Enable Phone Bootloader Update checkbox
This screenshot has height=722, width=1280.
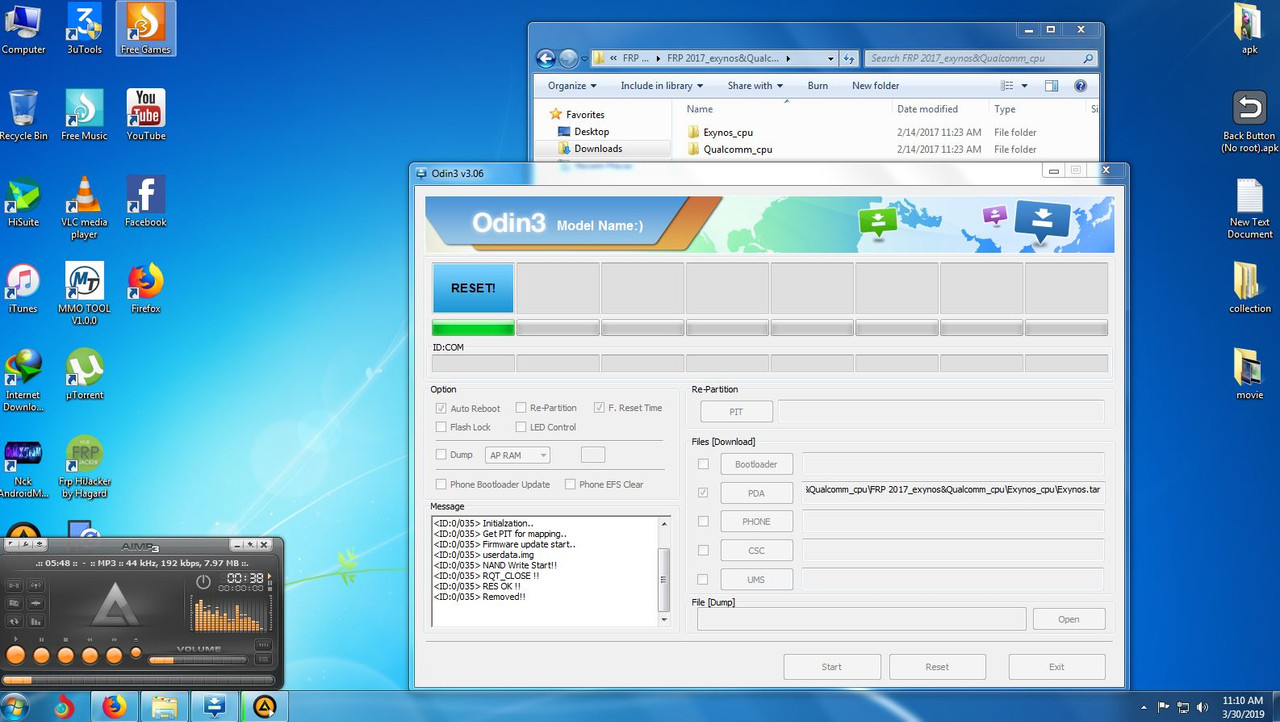point(441,484)
